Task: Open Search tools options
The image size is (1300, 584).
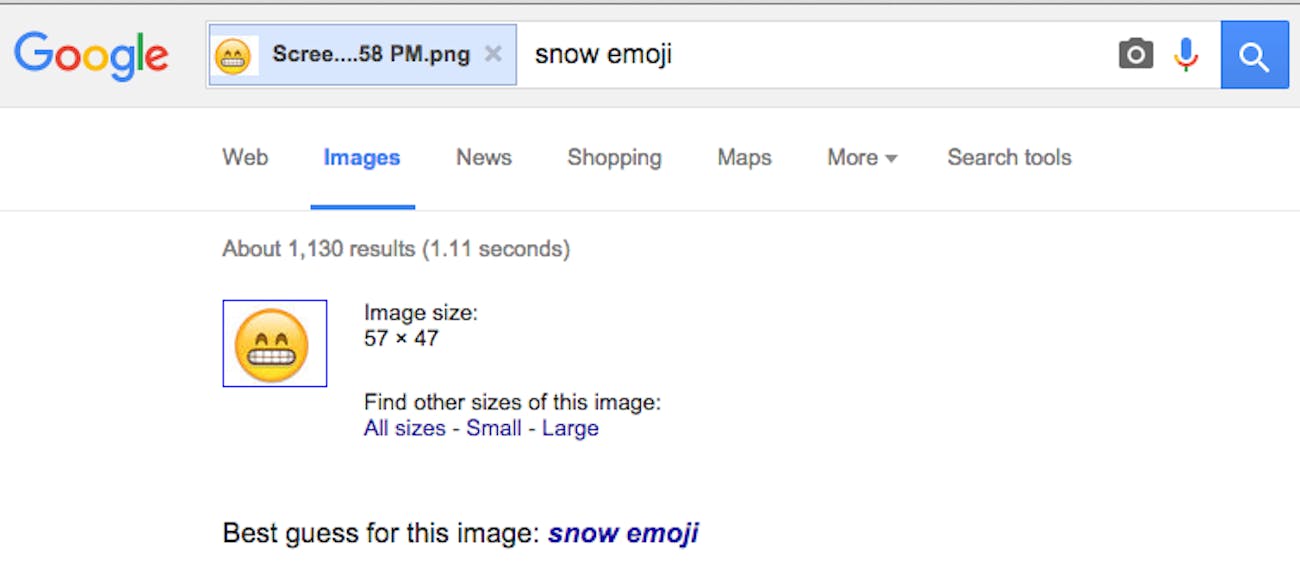Action: point(1009,157)
